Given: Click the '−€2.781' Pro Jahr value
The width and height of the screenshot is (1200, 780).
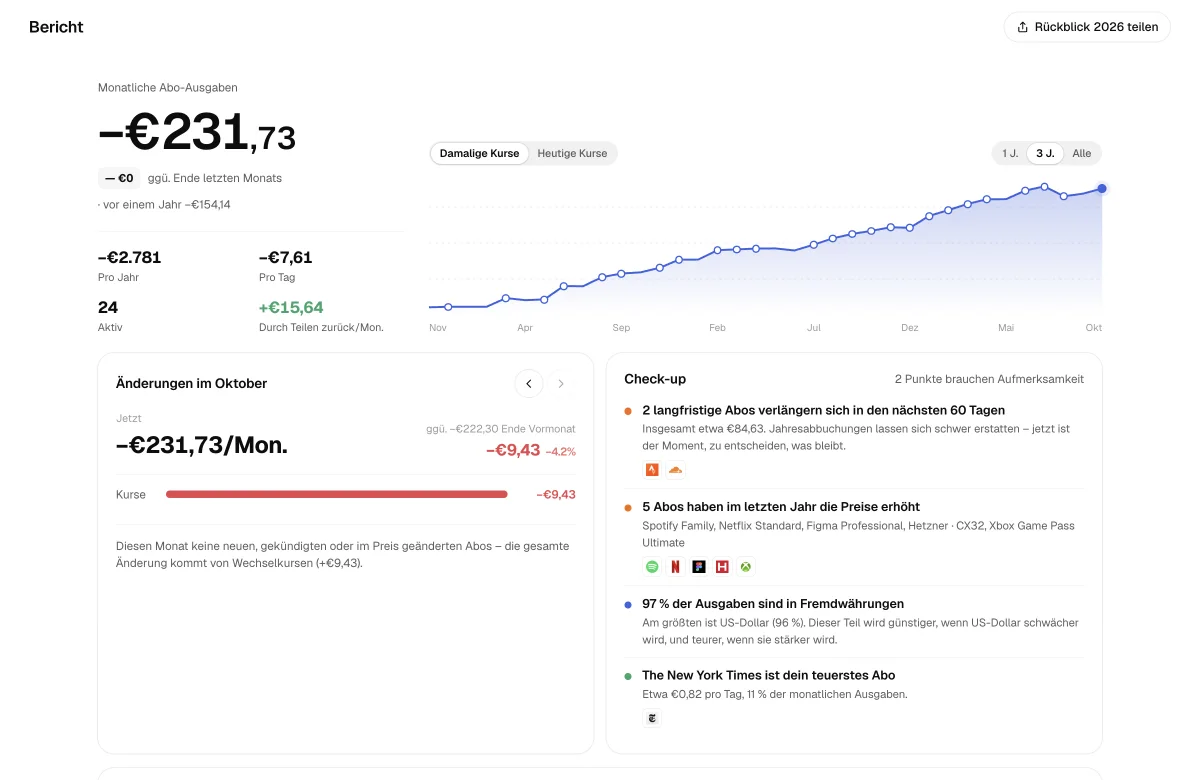Looking at the screenshot, I should [x=130, y=257].
